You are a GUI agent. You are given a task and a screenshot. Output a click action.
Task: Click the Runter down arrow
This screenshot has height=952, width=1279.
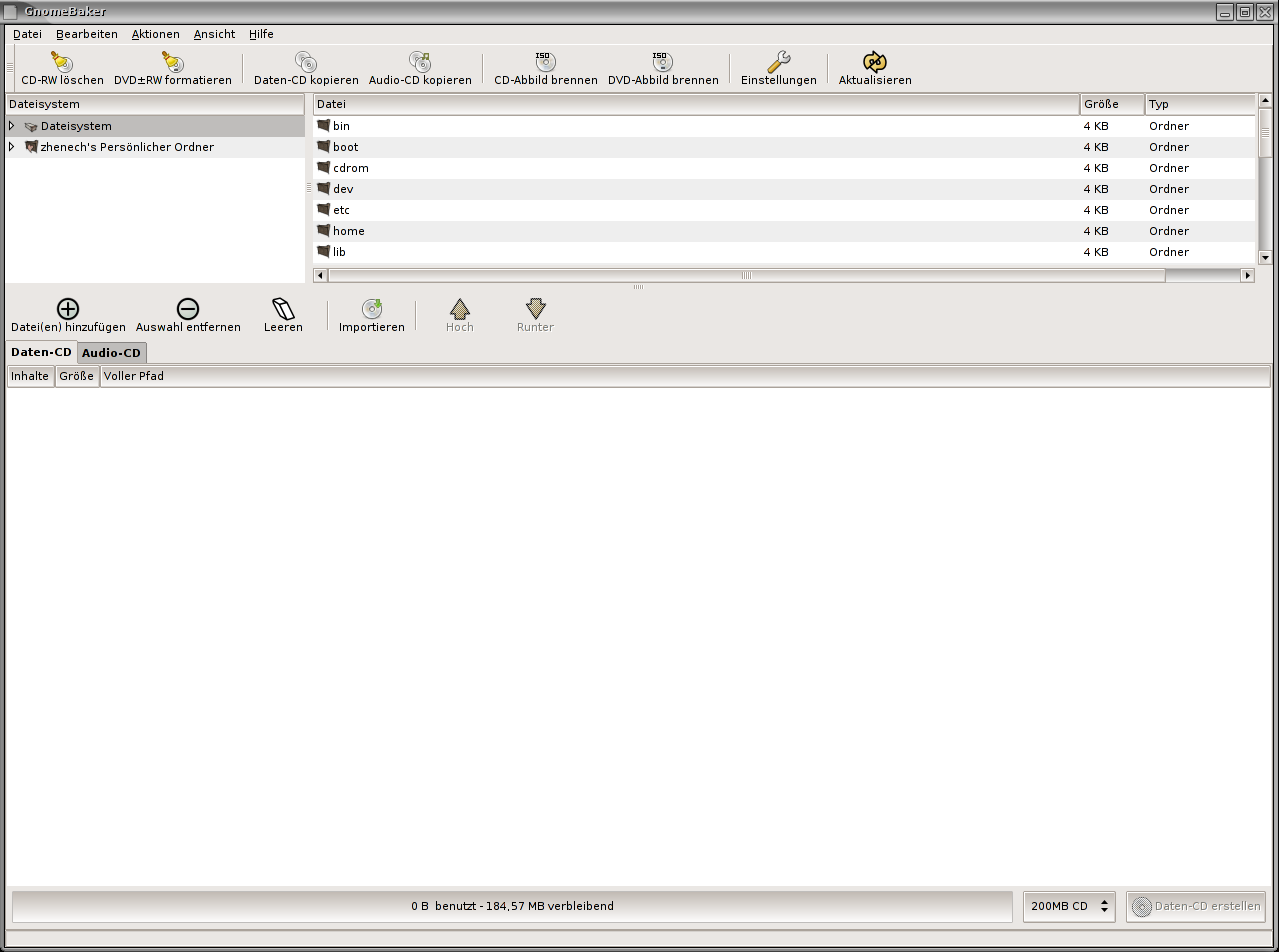point(535,309)
